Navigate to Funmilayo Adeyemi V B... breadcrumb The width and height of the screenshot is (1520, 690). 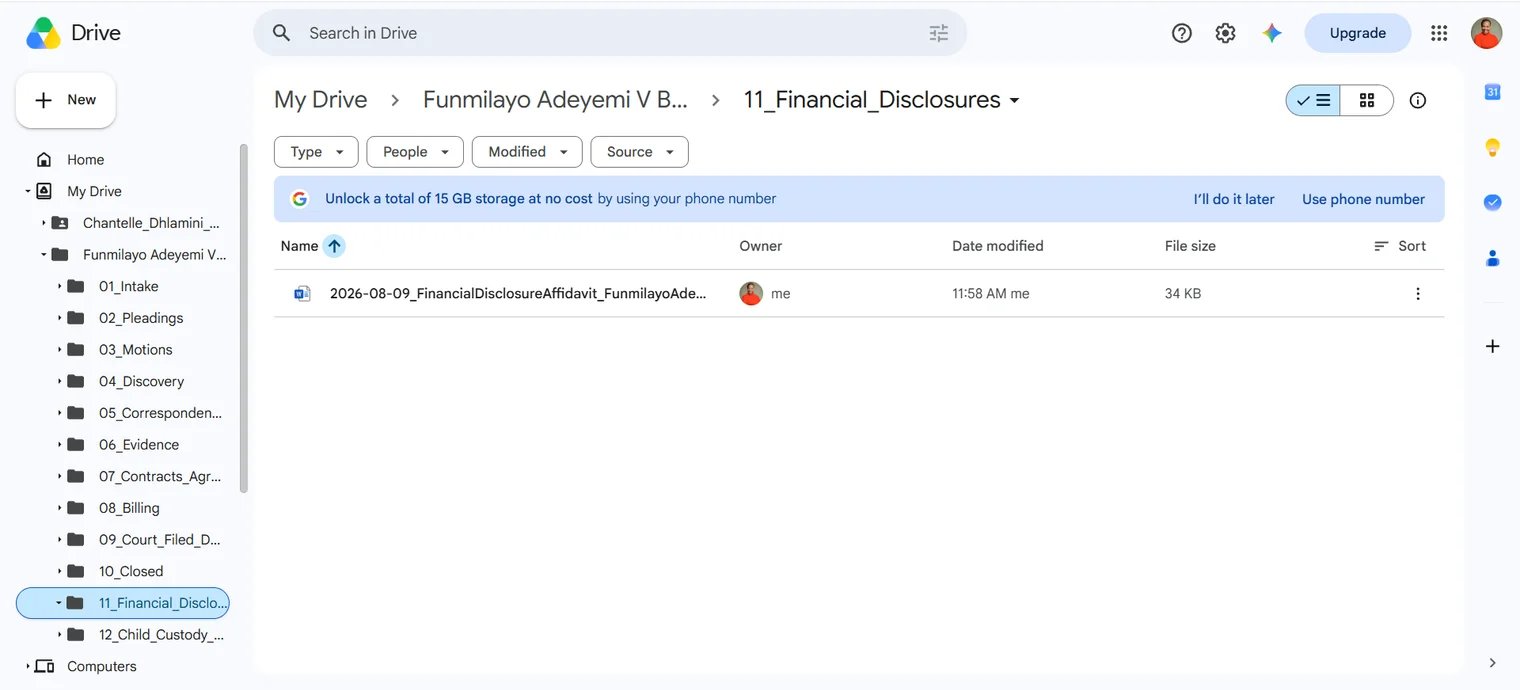[555, 100]
